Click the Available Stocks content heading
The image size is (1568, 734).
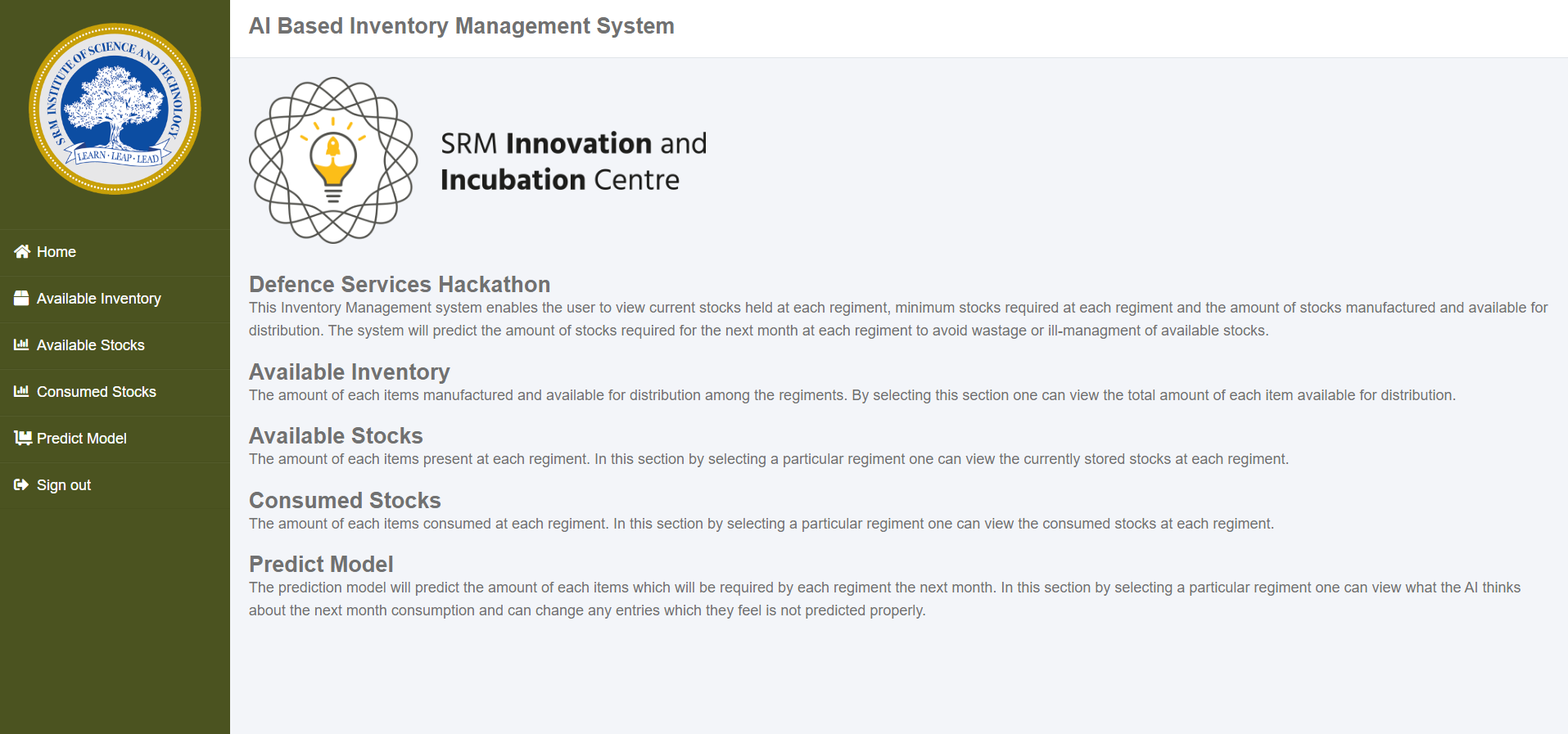pyautogui.click(x=336, y=435)
